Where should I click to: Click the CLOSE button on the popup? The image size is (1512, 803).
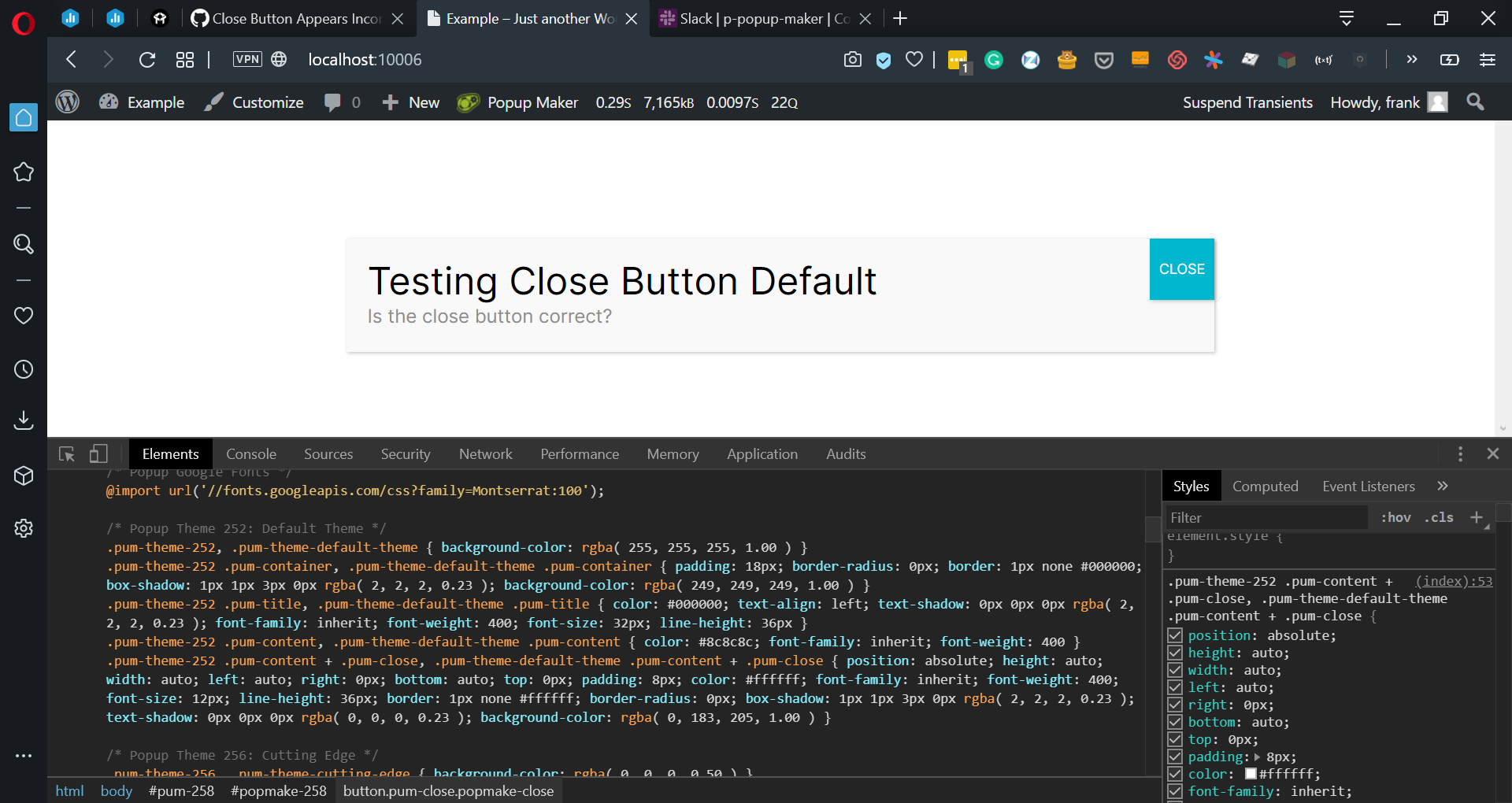(x=1181, y=269)
